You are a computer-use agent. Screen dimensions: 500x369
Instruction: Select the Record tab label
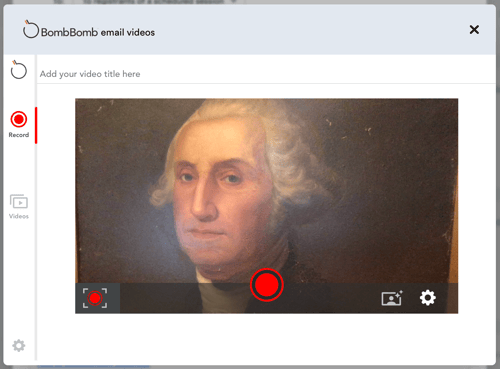[19, 135]
